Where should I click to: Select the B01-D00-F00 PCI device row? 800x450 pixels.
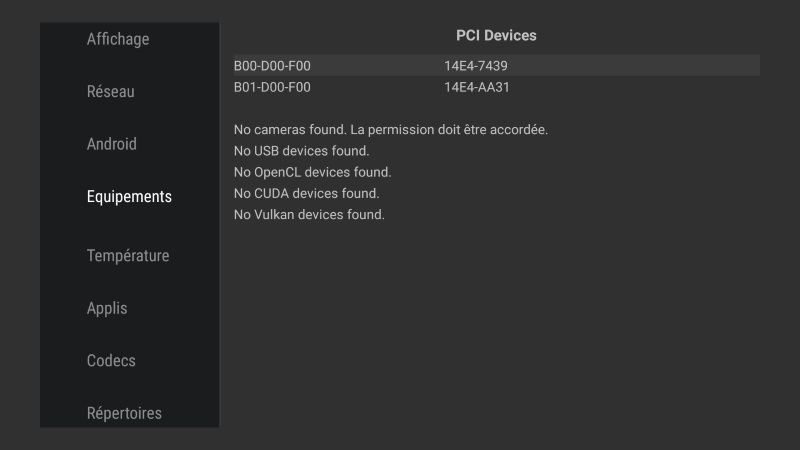pyautogui.click(x=496, y=87)
